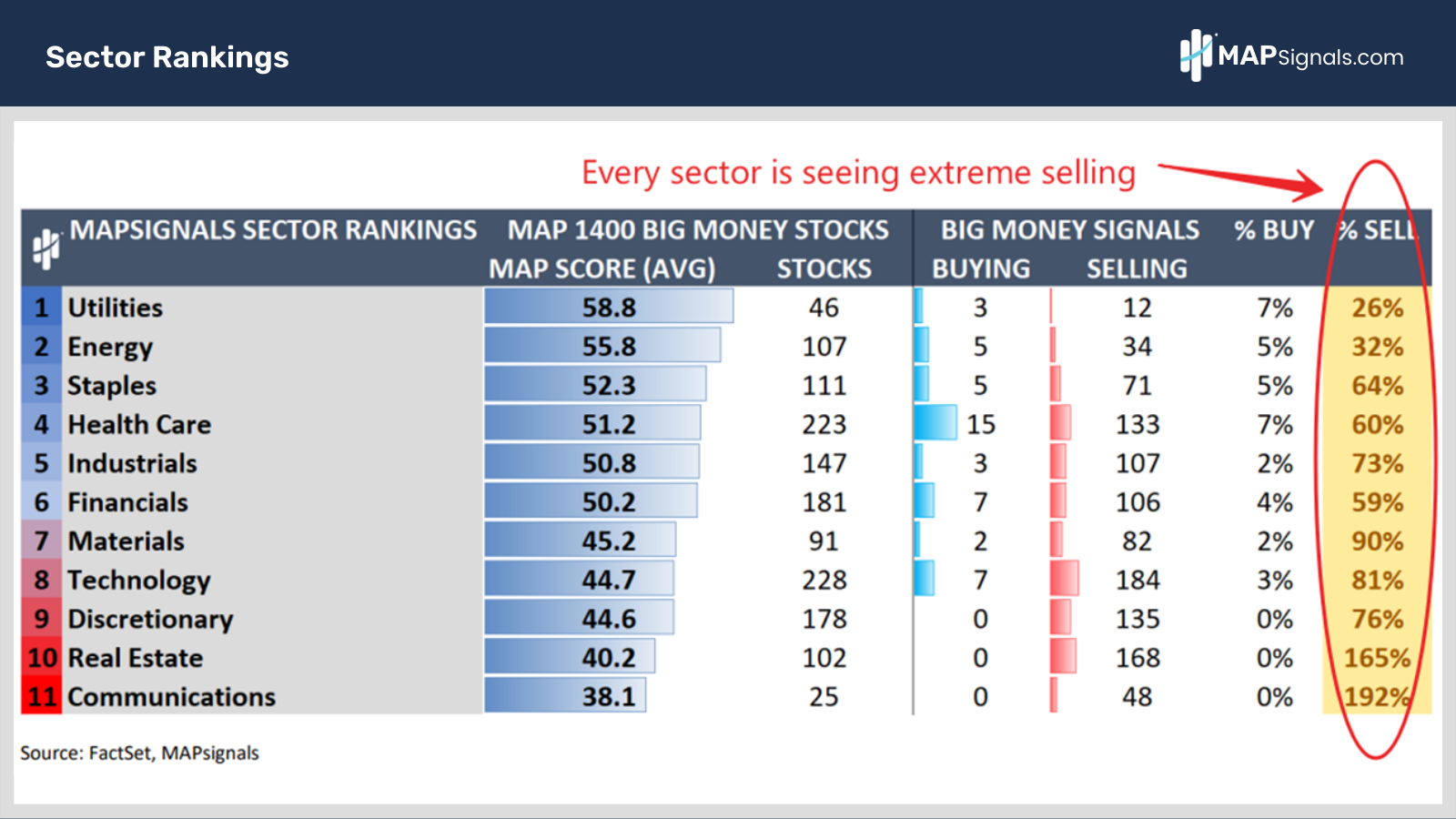
Task: Click the Discretionary MAP score 44.6
Action: 609,619
